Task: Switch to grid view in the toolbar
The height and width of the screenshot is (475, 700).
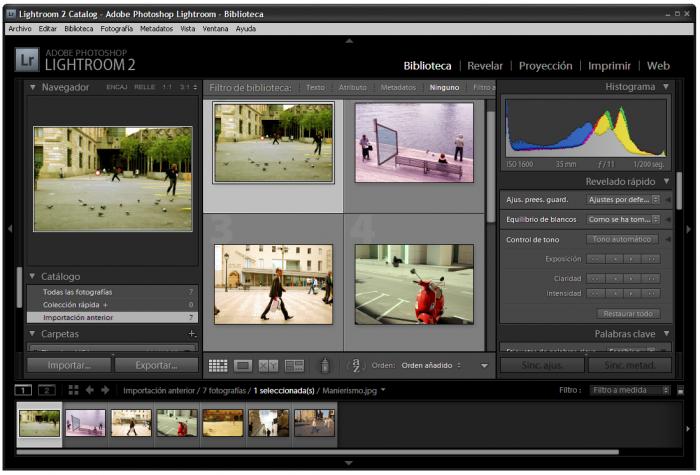Action: 218,366
